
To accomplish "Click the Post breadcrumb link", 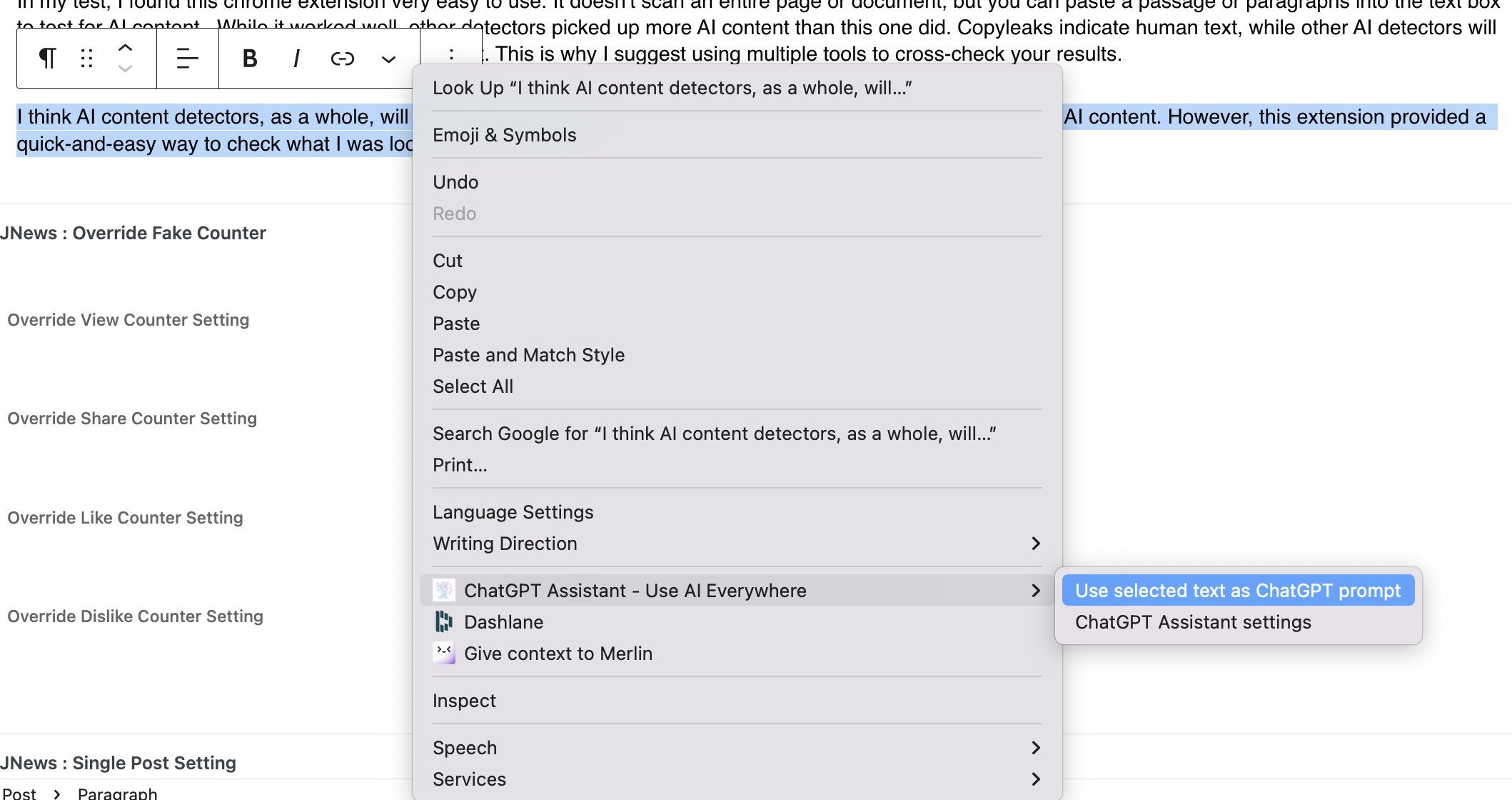I will click(x=19, y=794).
